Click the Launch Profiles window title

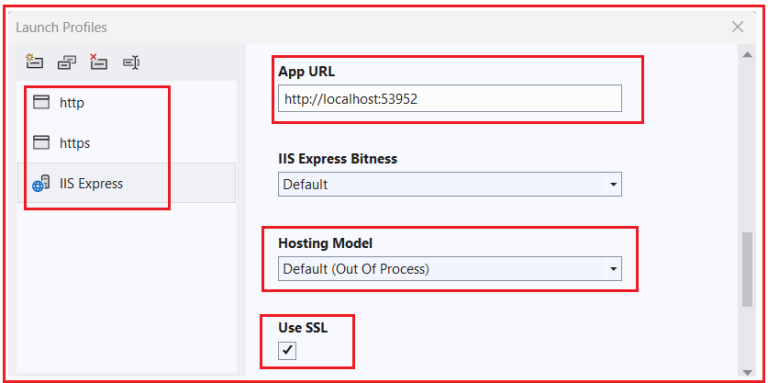(x=61, y=27)
